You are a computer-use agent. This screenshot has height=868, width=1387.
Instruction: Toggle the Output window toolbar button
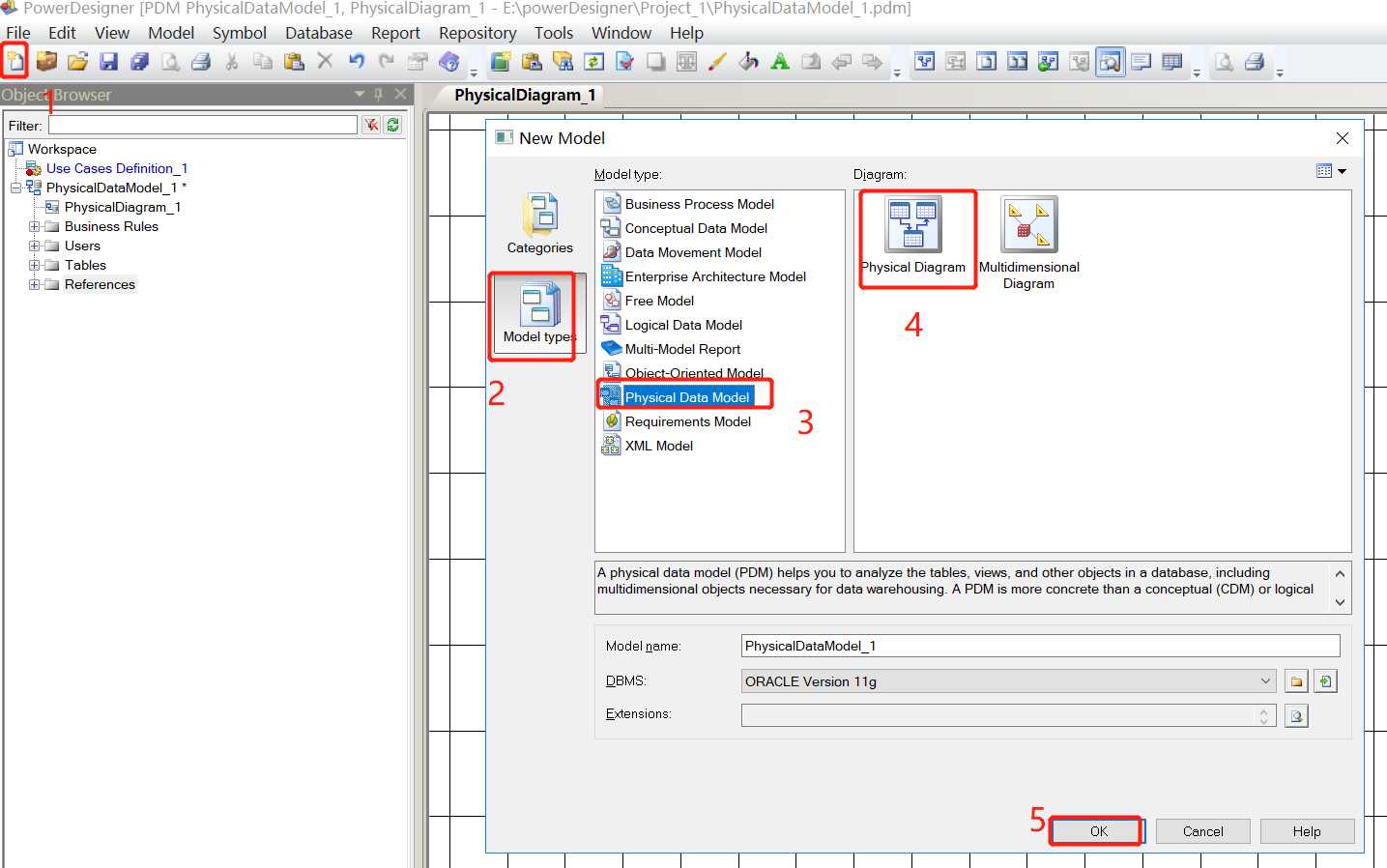click(x=1141, y=62)
